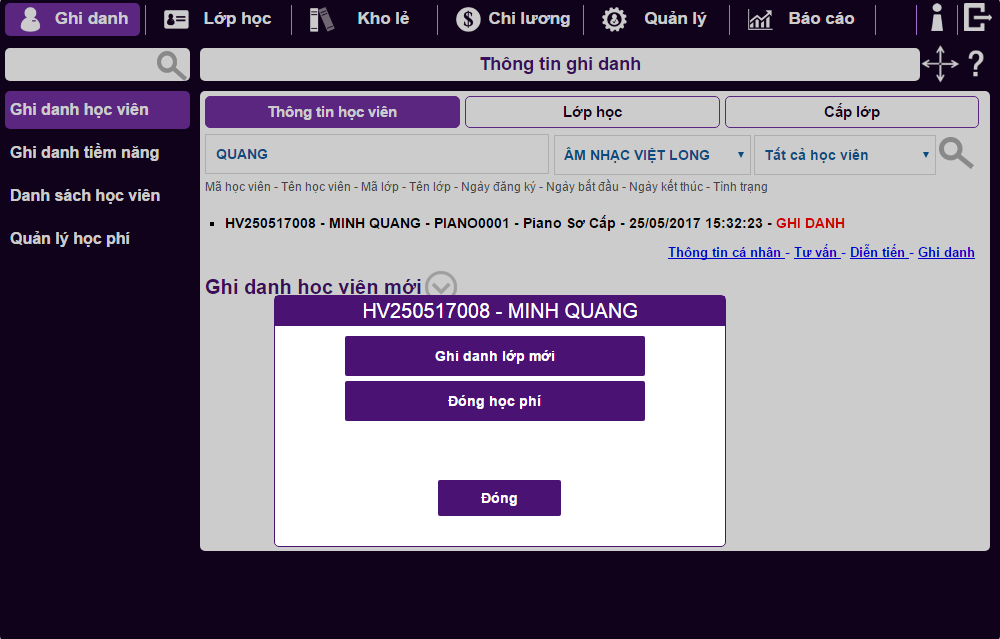Image resolution: width=1000 pixels, height=639 pixels.
Task: Run student search with large magnifier icon
Action: [956, 154]
